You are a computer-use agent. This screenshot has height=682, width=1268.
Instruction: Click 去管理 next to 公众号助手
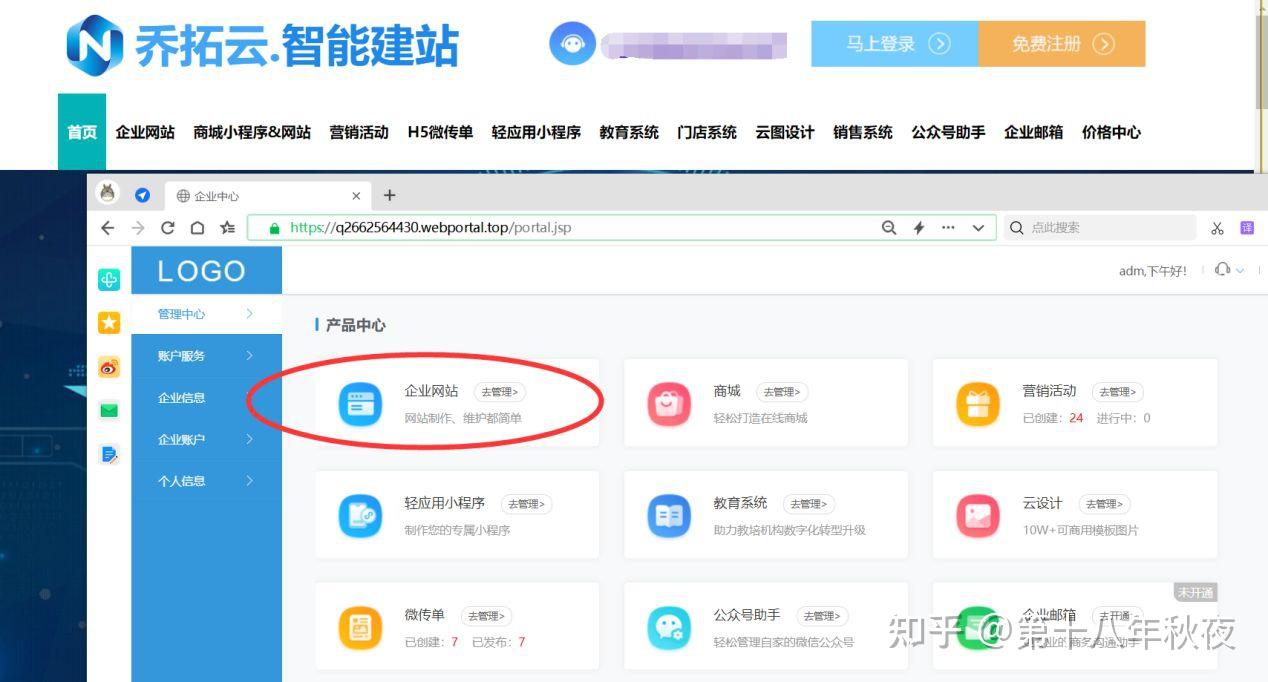click(822, 616)
